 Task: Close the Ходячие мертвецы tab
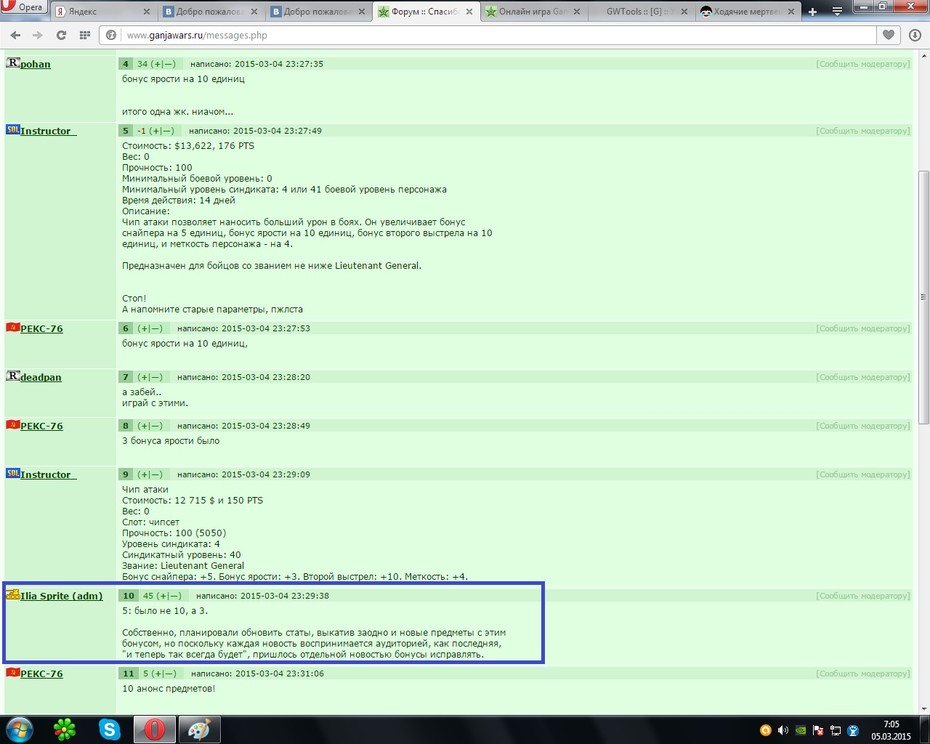tap(791, 11)
